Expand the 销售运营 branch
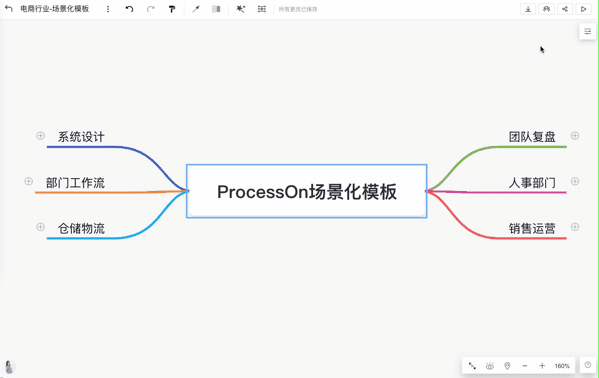The width and height of the screenshot is (599, 378). tap(575, 227)
